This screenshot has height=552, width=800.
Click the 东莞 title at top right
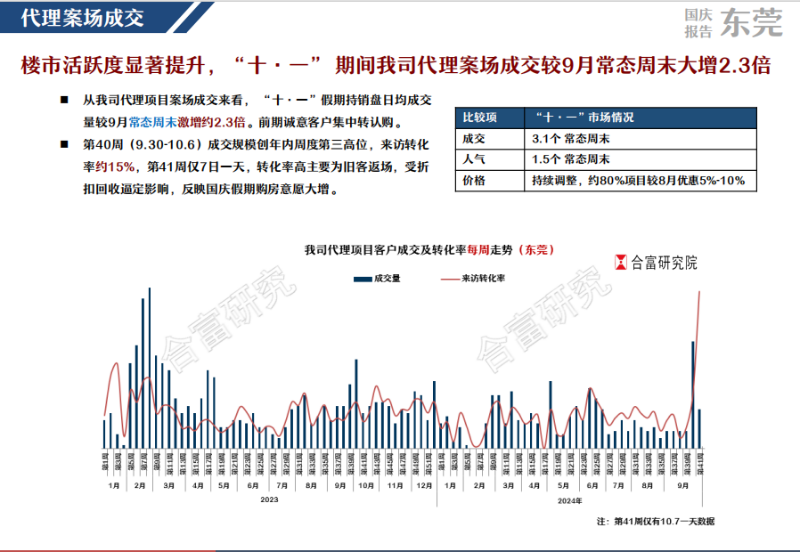click(x=751, y=22)
